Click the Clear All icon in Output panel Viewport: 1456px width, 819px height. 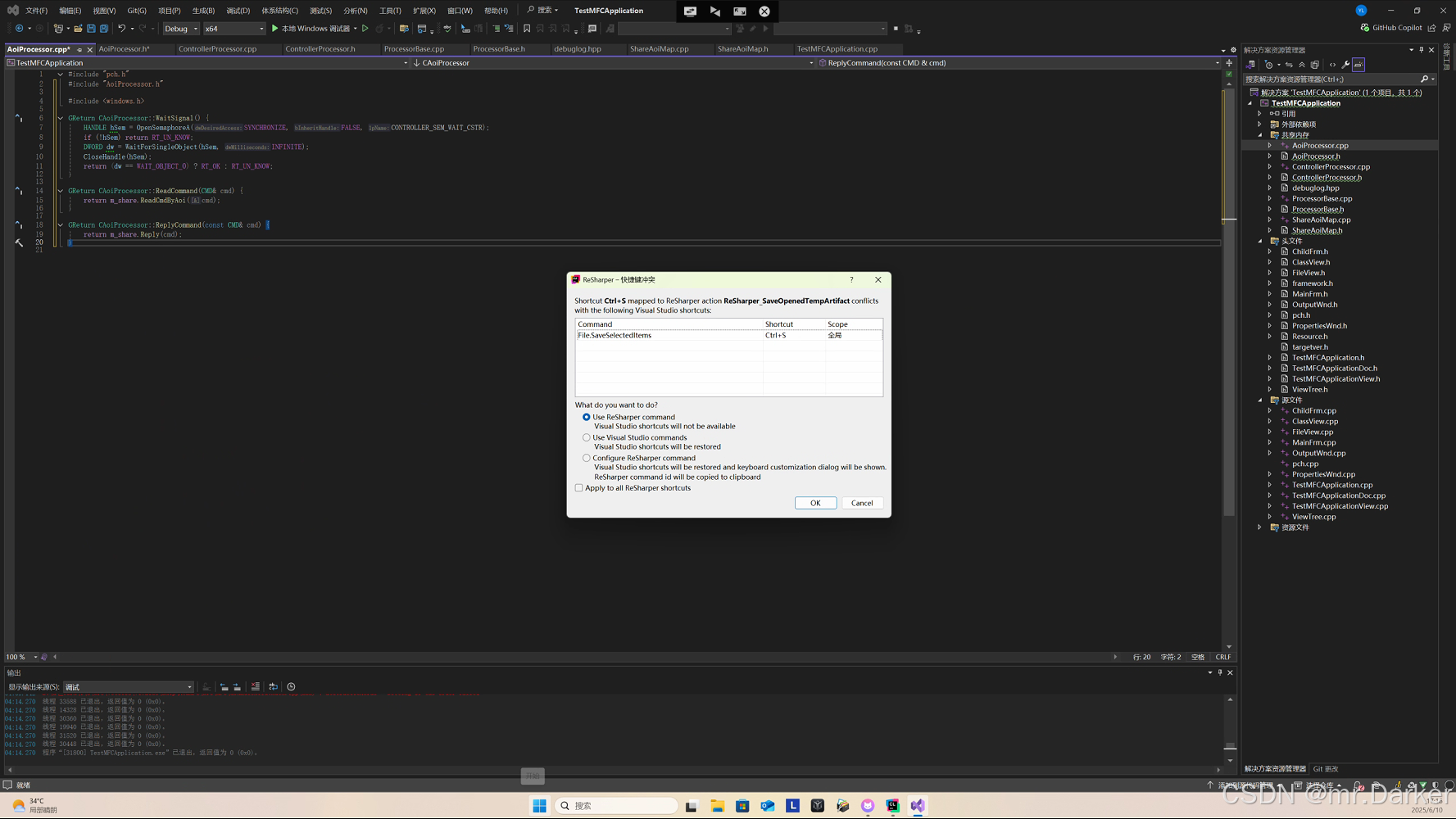[255, 686]
